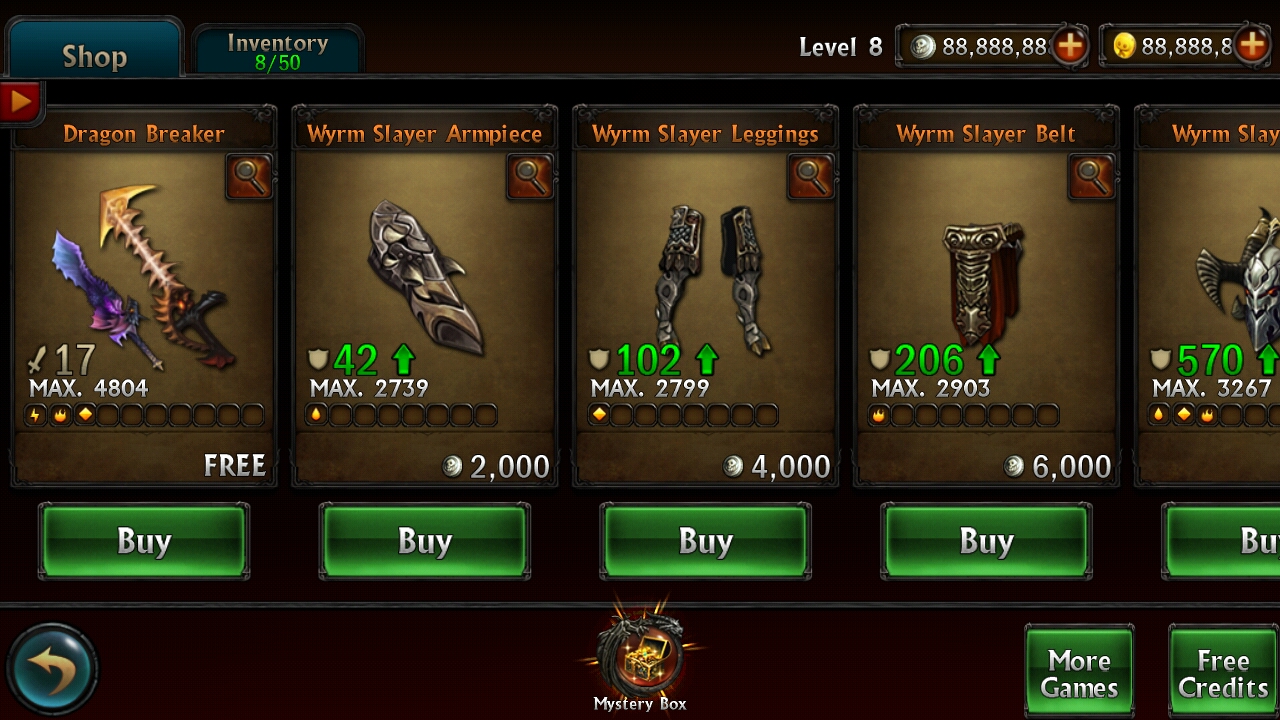The width and height of the screenshot is (1280, 720).
Task: Open magnifier on Wyrm Slayer Armpiece
Action: pyautogui.click(x=529, y=177)
